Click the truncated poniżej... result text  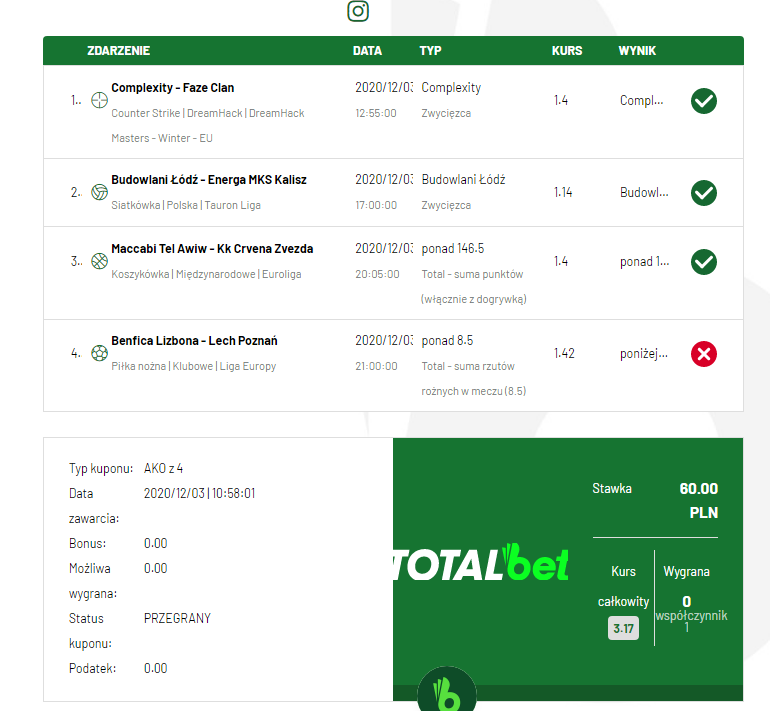[643, 354]
